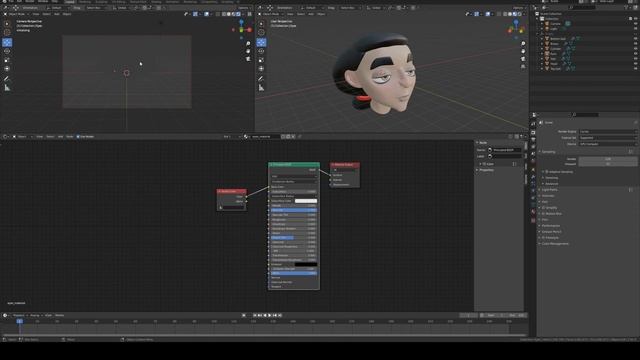Toggle camera view icon in the head viewport
This screenshot has width=640, height=360.
[x=523, y=58]
